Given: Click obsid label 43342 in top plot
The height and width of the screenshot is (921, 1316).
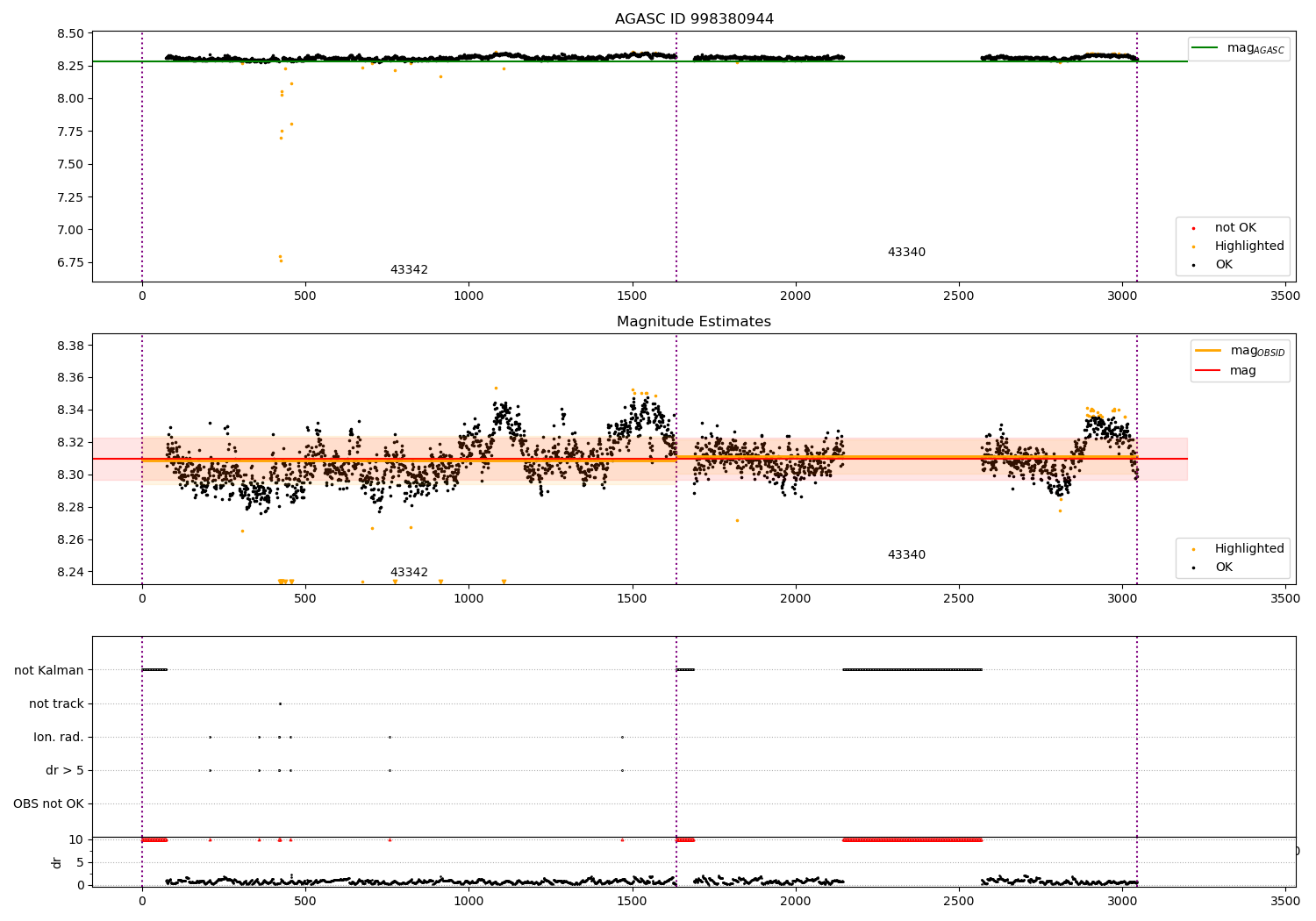Looking at the screenshot, I should click(409, 270).
